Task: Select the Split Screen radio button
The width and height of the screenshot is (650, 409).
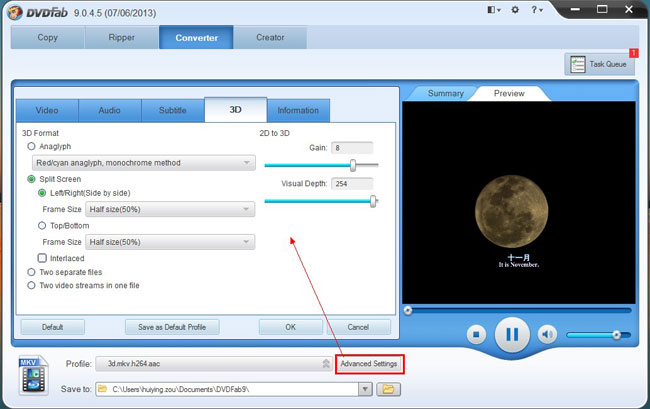Action: point(31,179)
